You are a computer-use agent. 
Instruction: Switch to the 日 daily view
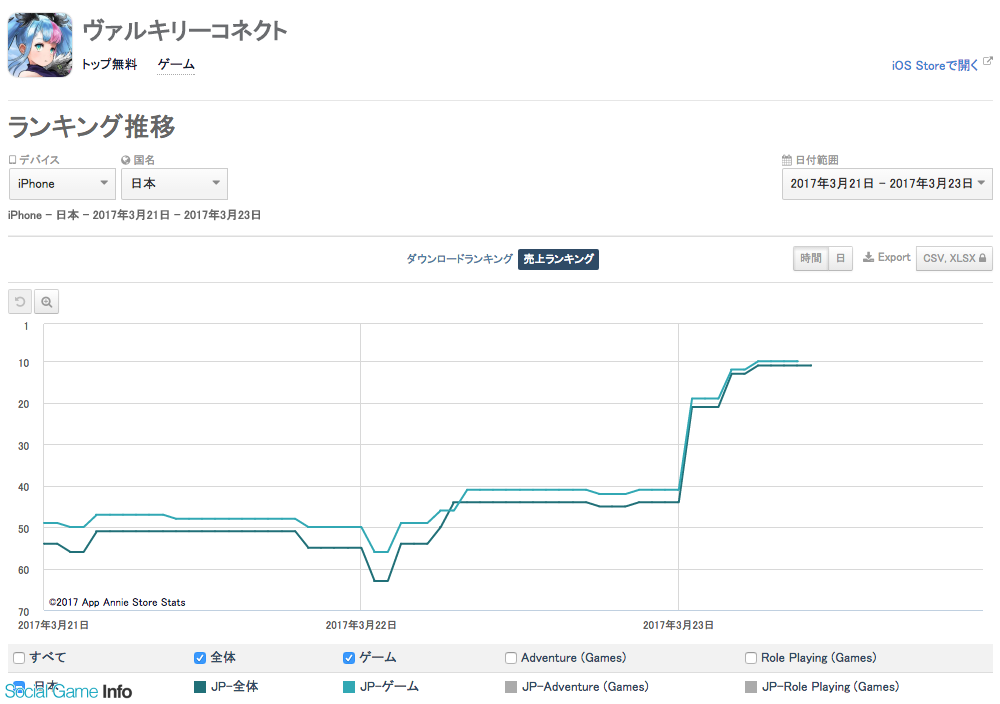coord(841,258)
